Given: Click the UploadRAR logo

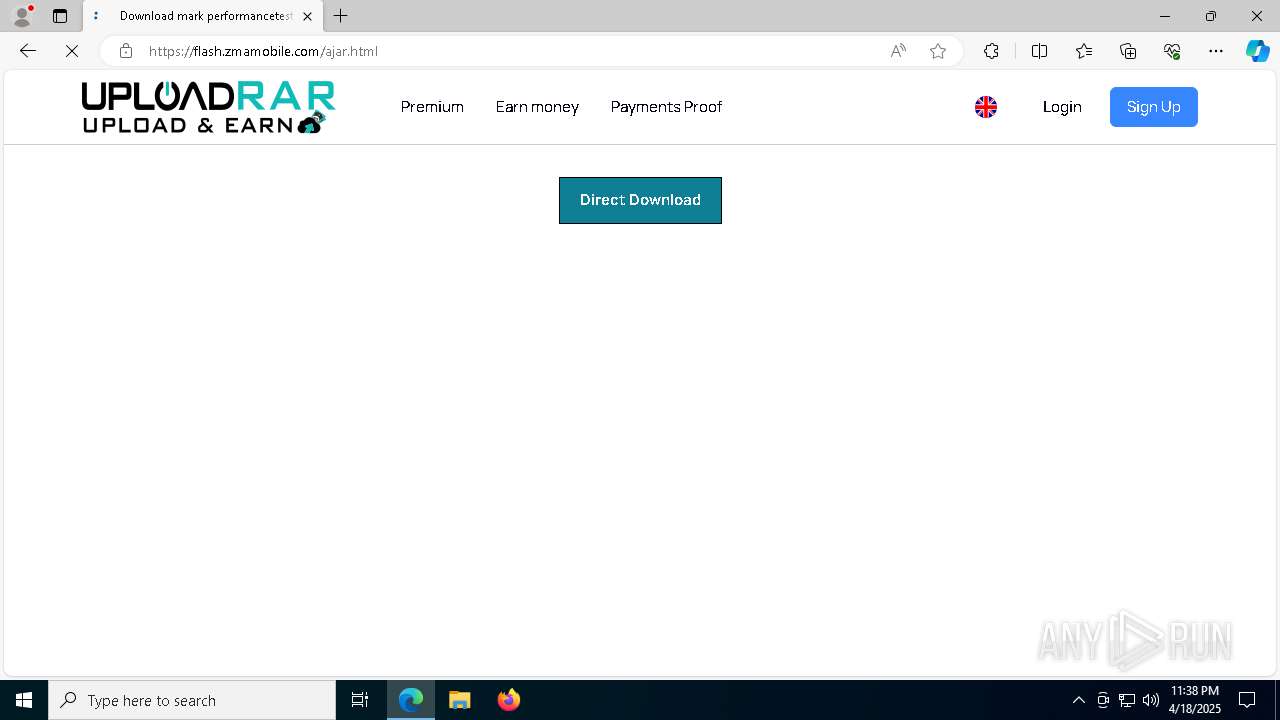Looking at the screenshot, I should click(208, 107).
